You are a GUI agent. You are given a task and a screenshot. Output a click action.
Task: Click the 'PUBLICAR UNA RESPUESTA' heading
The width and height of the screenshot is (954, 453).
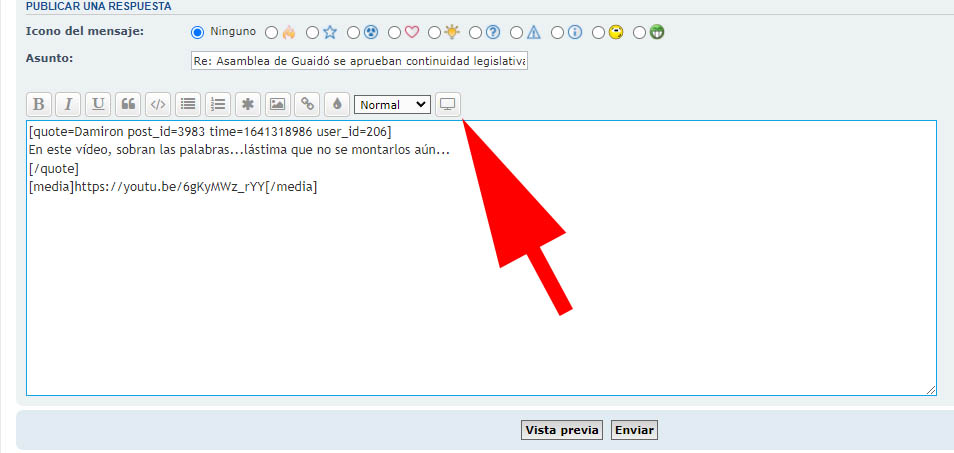coord(98,7)
